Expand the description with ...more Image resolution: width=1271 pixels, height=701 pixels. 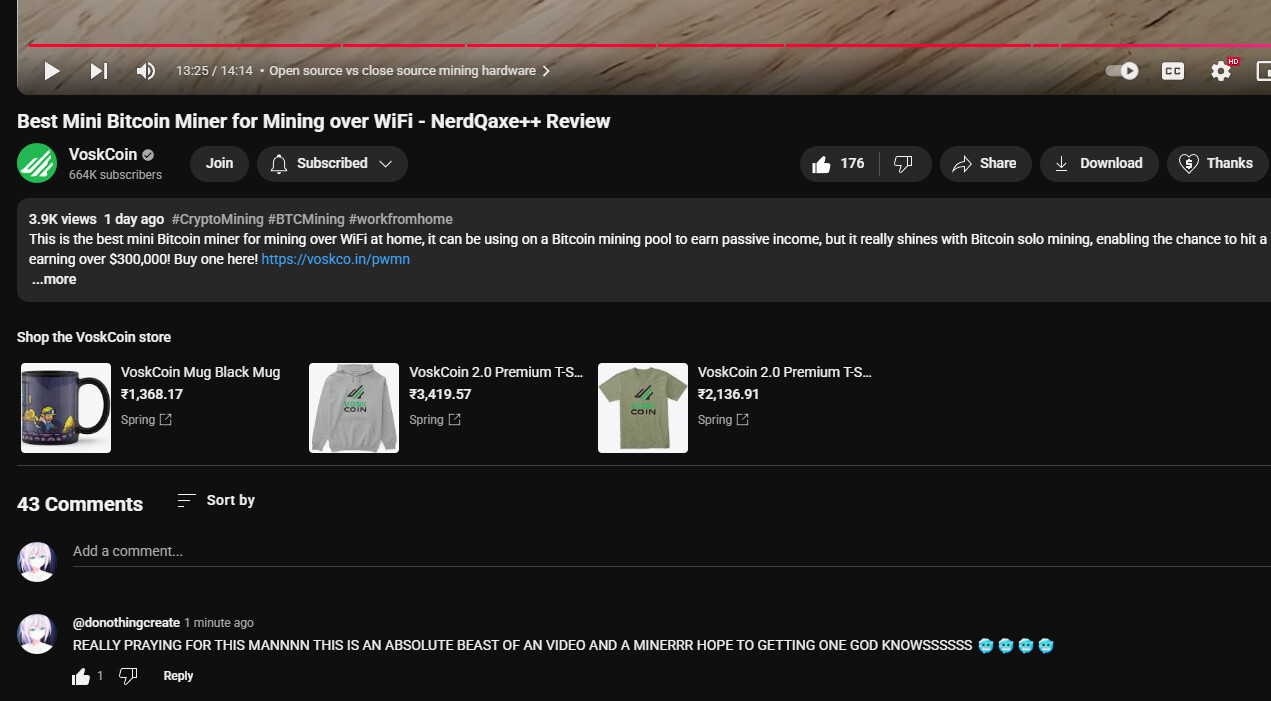click(54, 280)
